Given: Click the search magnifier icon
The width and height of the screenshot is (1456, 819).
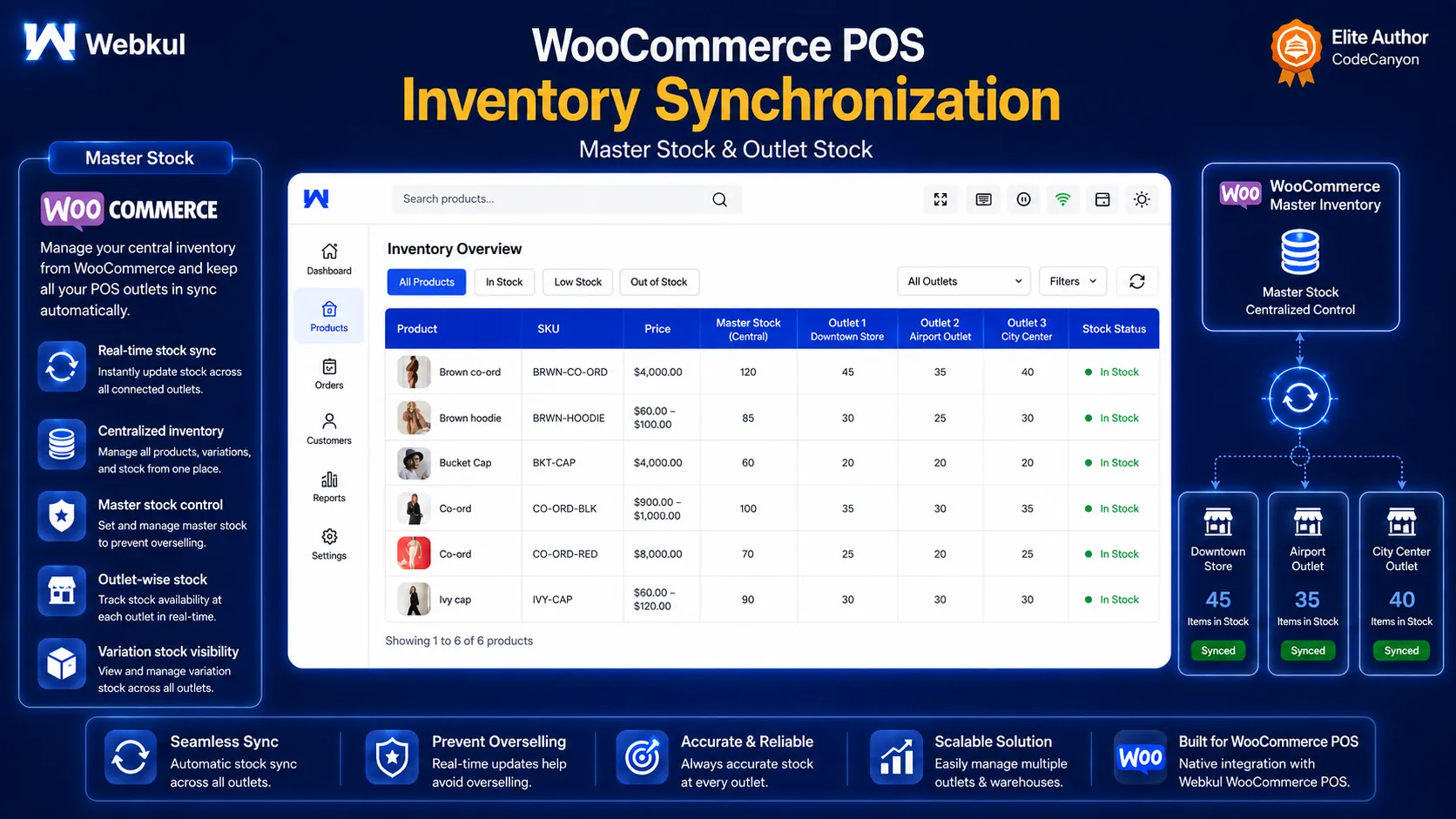Looking at the screenshot, I should pyautogui.click(x=719, y=199).
